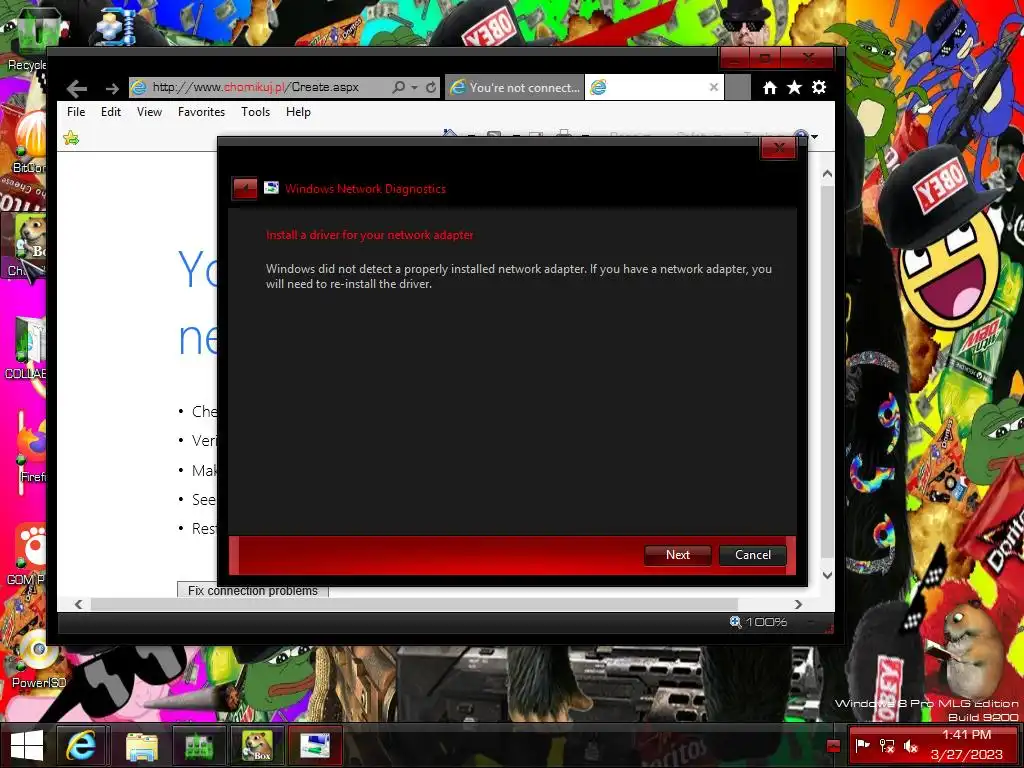Click the vertical scrollbar up arrow in IE
1024x768 pixels.
827,174
